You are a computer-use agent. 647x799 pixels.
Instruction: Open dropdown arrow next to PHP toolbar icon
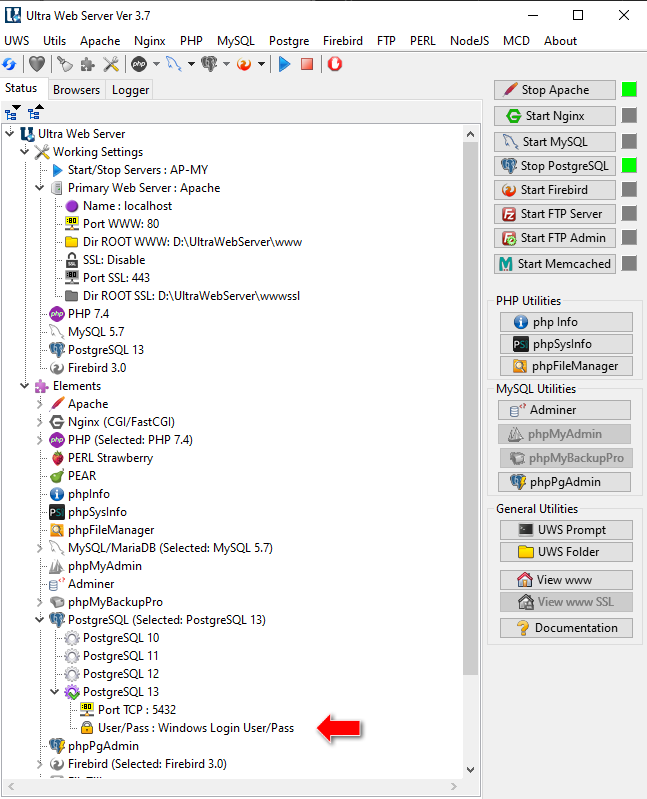[156, 64]
